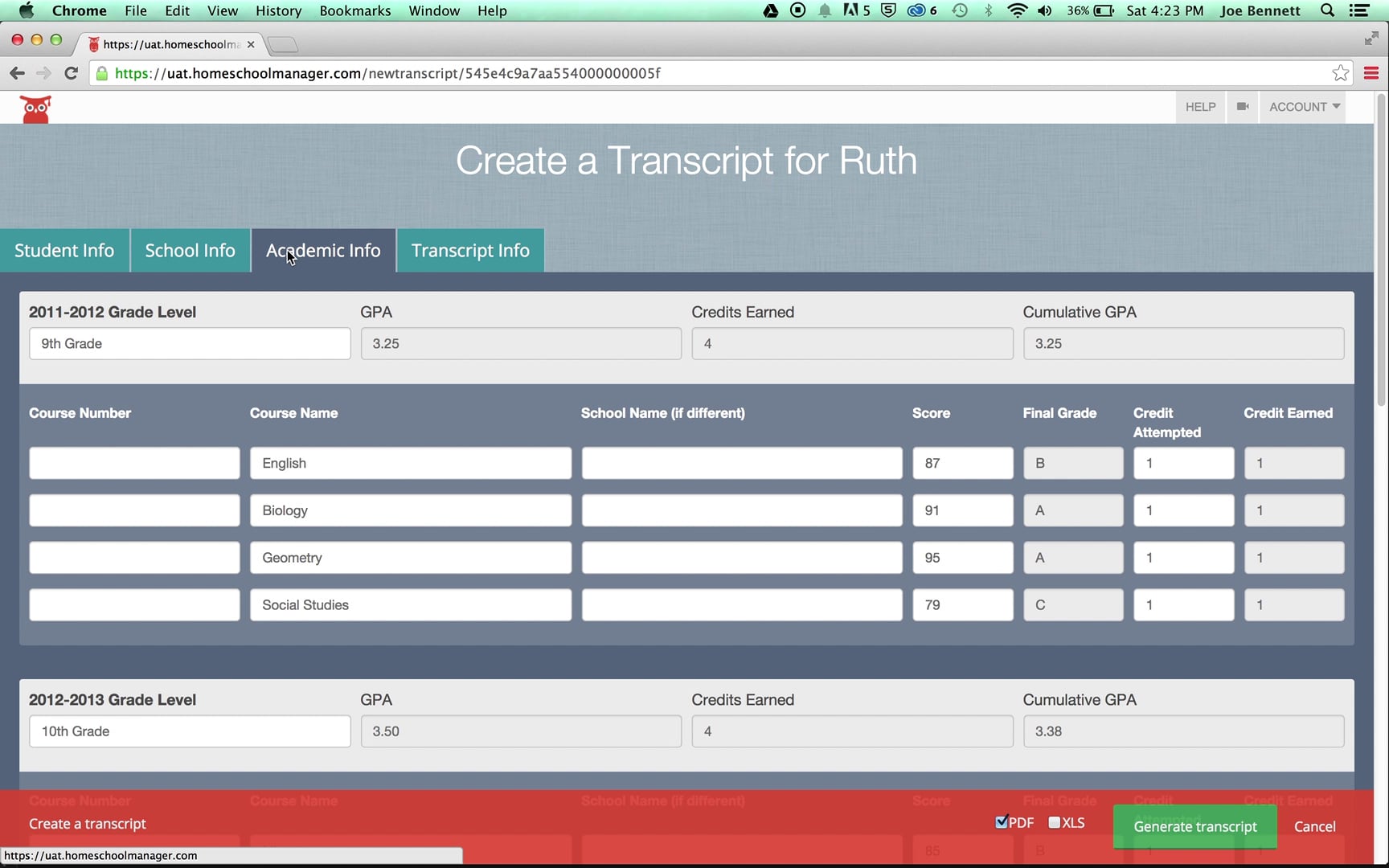The image size is (1389, 868).
Task: Toggle the notification bell in the menu bar
Action: coord(825,10)
